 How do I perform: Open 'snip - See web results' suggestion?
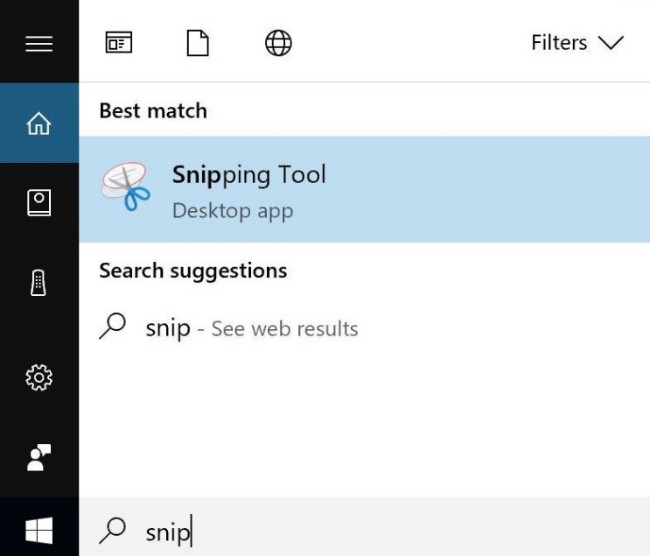tap(364, 328)
